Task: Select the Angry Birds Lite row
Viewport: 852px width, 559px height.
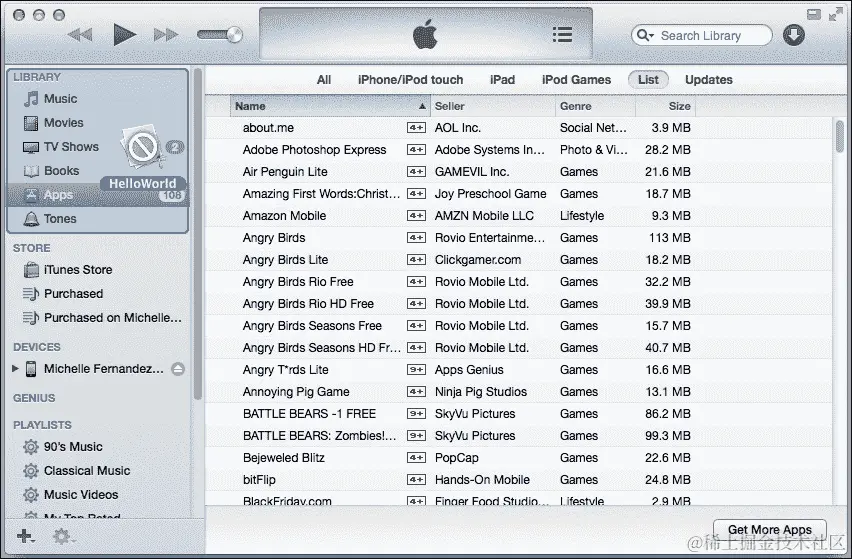Action: tap(518, 260)
